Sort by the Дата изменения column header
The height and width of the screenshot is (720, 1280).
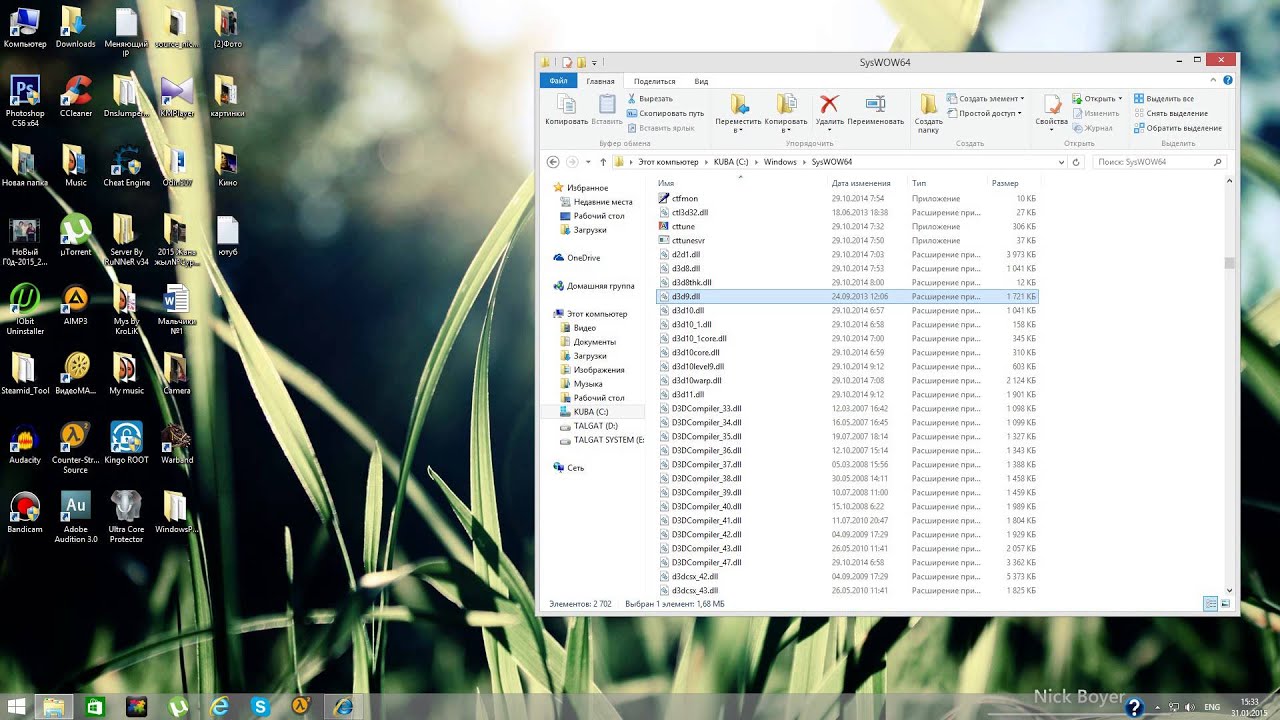(x=868, y=183)
